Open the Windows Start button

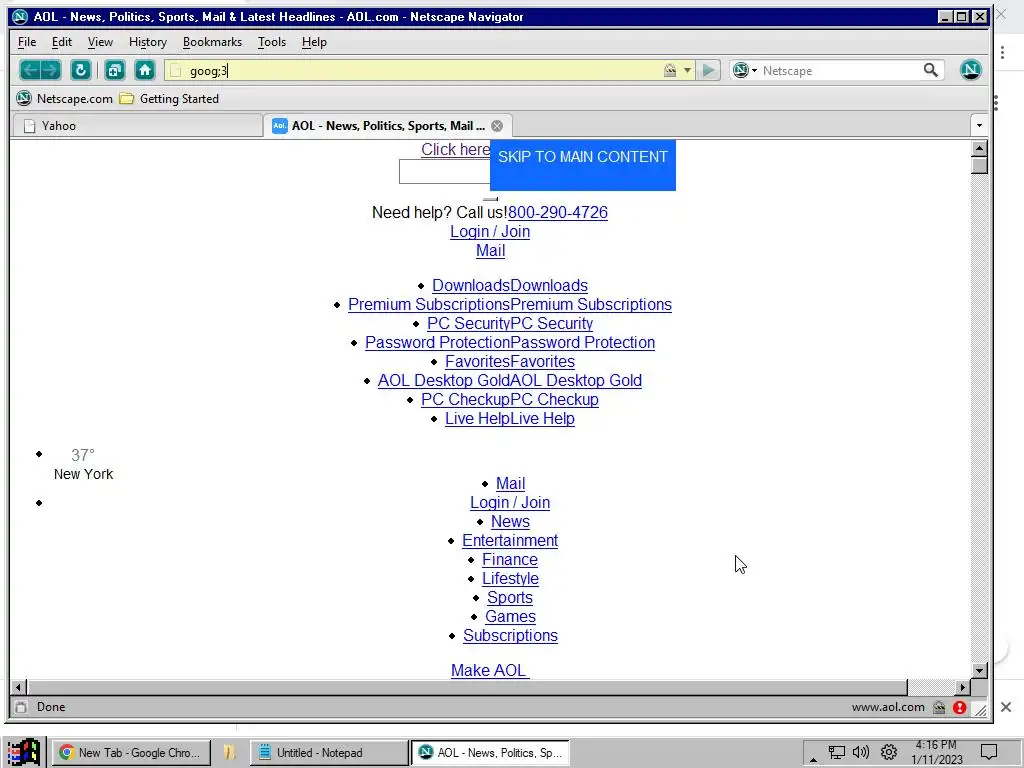[x=25, y=752]
